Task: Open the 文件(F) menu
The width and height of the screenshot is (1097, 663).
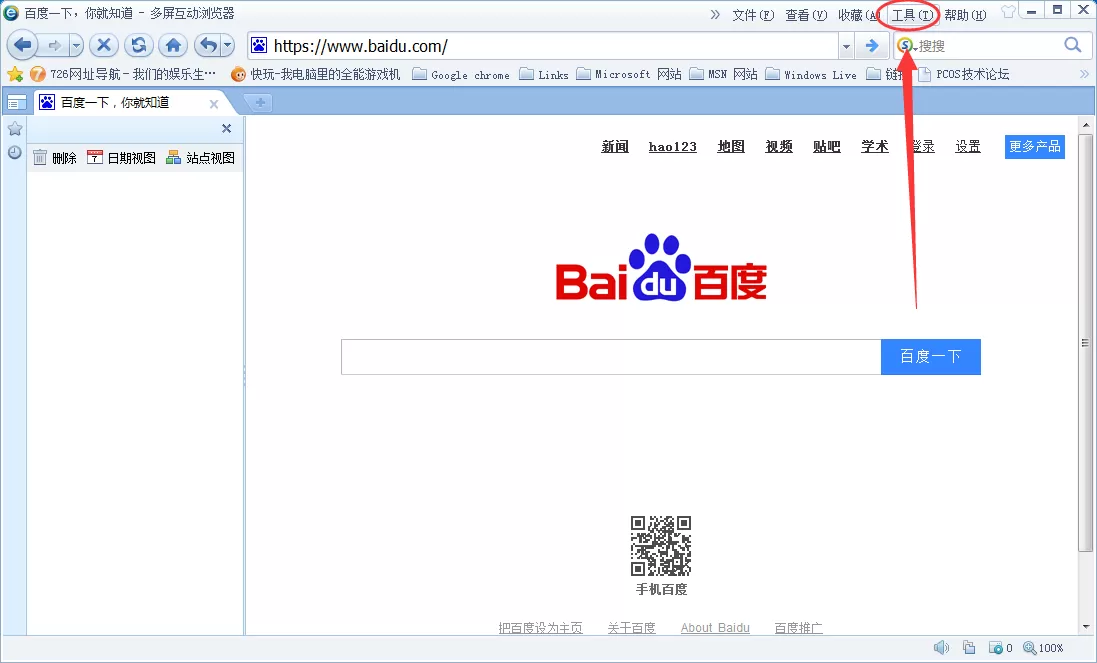Action: tap(753, 15)
